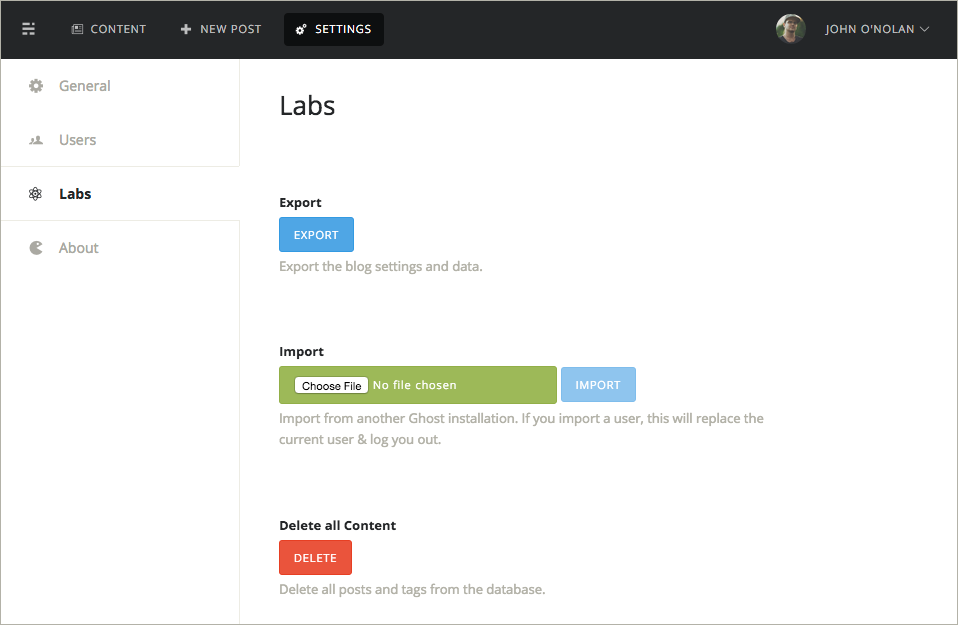
Task: Open the About settings page
Action: coord(78,247)
